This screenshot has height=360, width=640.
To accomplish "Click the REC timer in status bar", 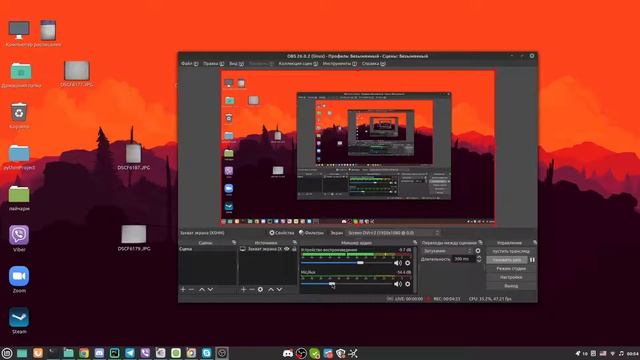I will [447, 299].
